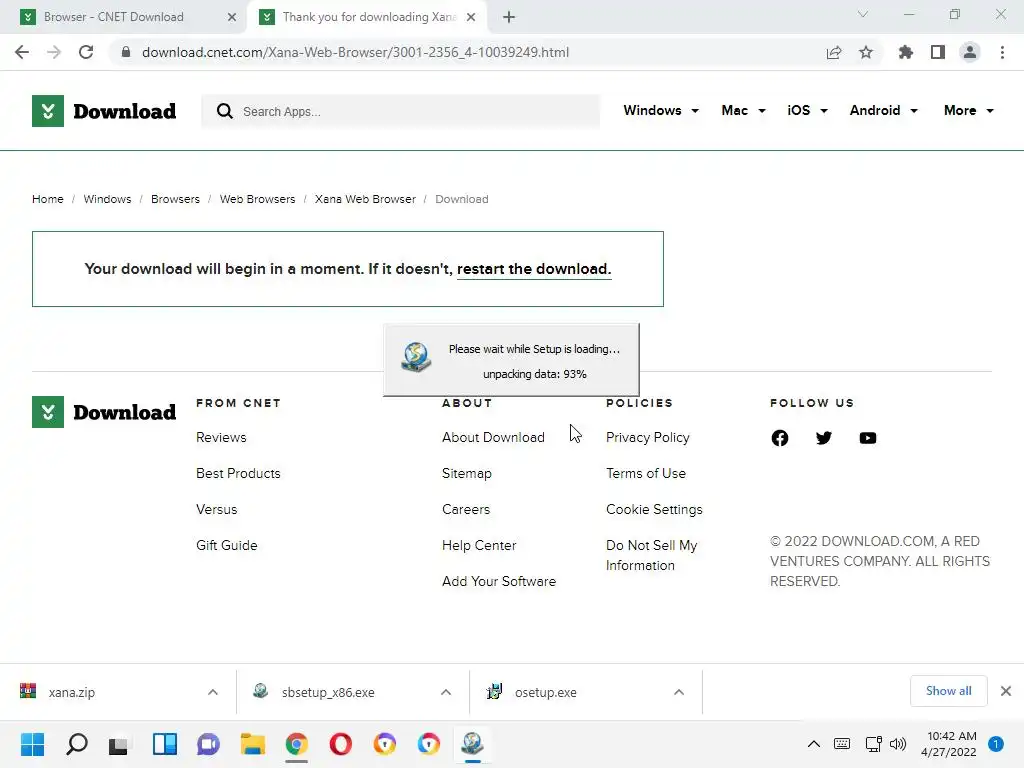Image resolution: width=1024 pixels, height=768 pixels.
Task: Open Task View in taskbar
Action: click(120, 744)
